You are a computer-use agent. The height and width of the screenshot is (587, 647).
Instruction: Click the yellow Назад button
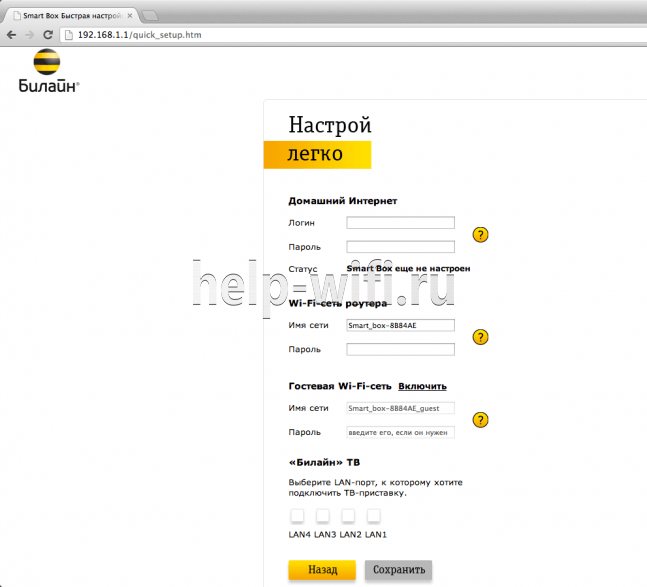pos(322,570)
